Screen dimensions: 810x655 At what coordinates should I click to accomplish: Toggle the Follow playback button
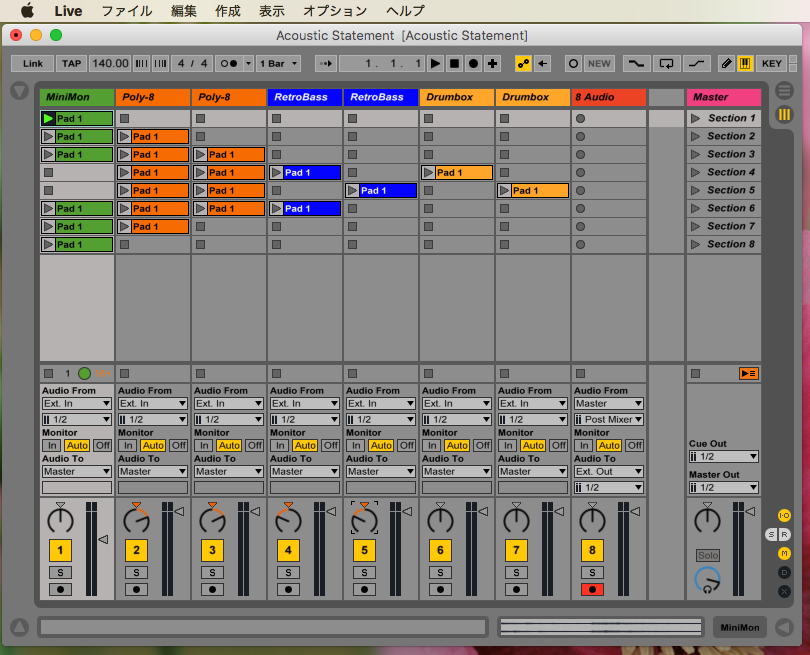tap(326, 64)
